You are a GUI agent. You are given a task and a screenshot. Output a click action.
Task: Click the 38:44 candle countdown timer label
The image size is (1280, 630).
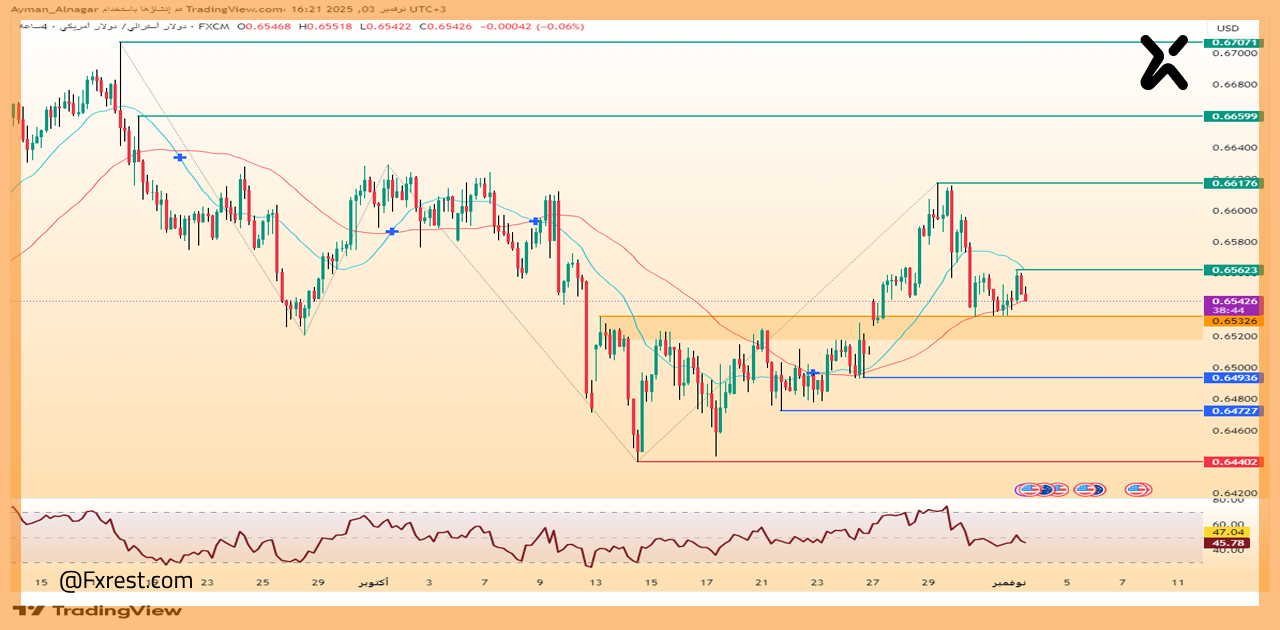coord(1228,312)
